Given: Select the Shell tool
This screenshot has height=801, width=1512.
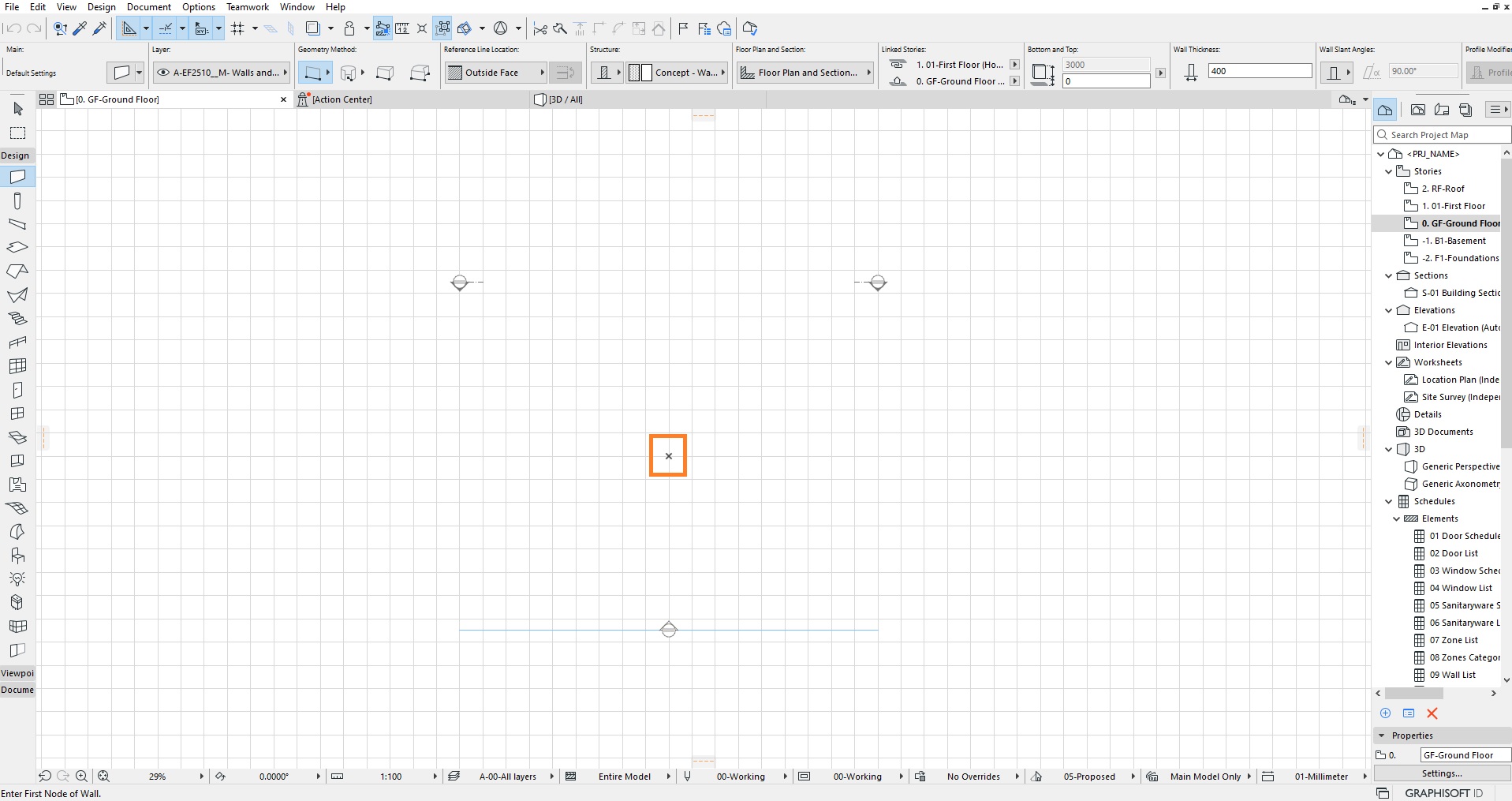Looking at the screenshot, I should pyautogui.click(x=17, y=295).
